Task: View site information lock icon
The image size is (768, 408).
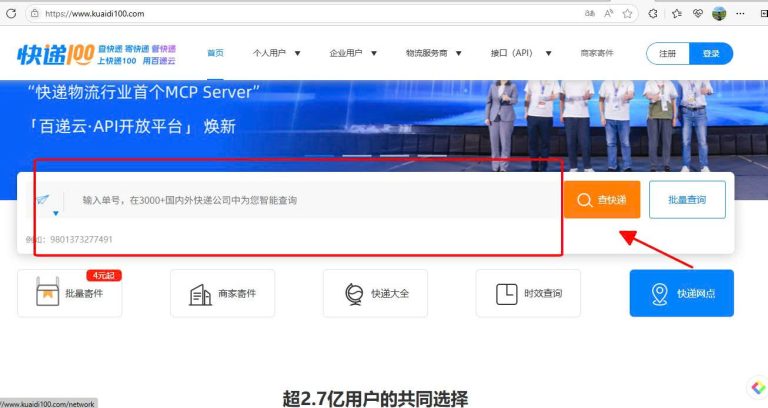Action: (34, 14)
